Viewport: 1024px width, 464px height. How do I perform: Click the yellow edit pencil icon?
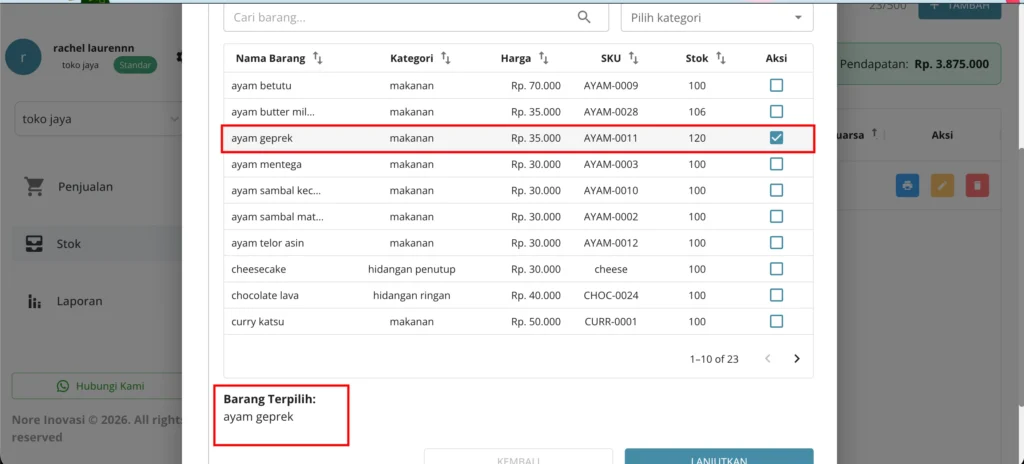coord(942,186)
